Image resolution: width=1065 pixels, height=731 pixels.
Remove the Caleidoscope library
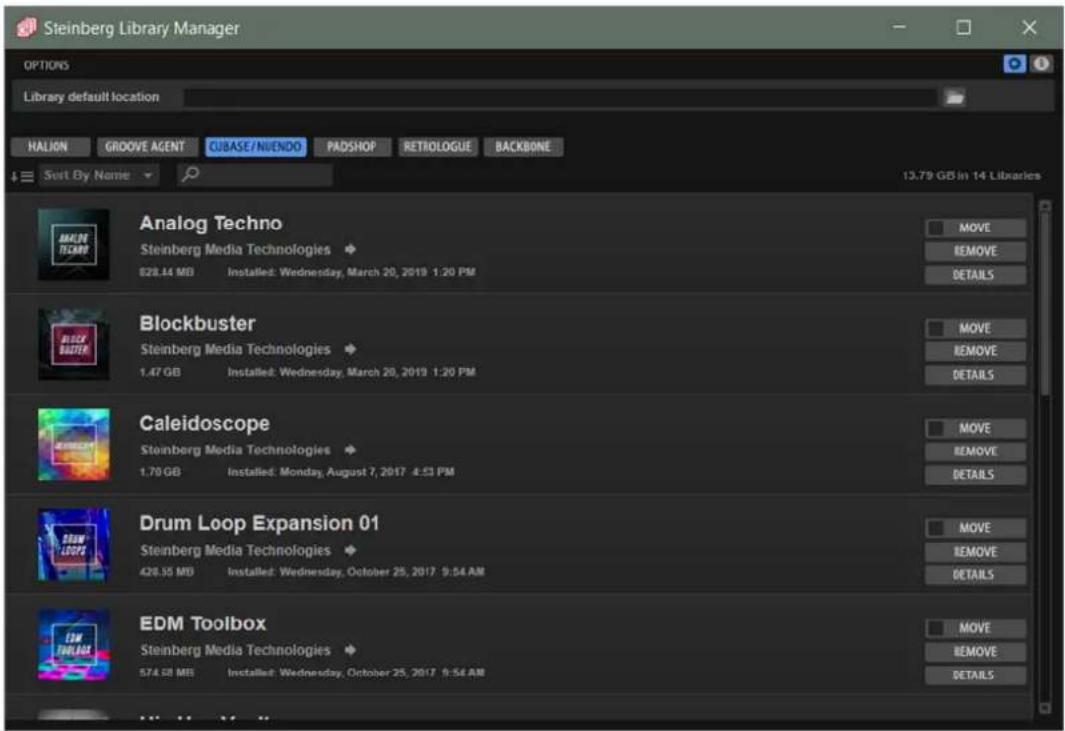click(x=975, y=451)
